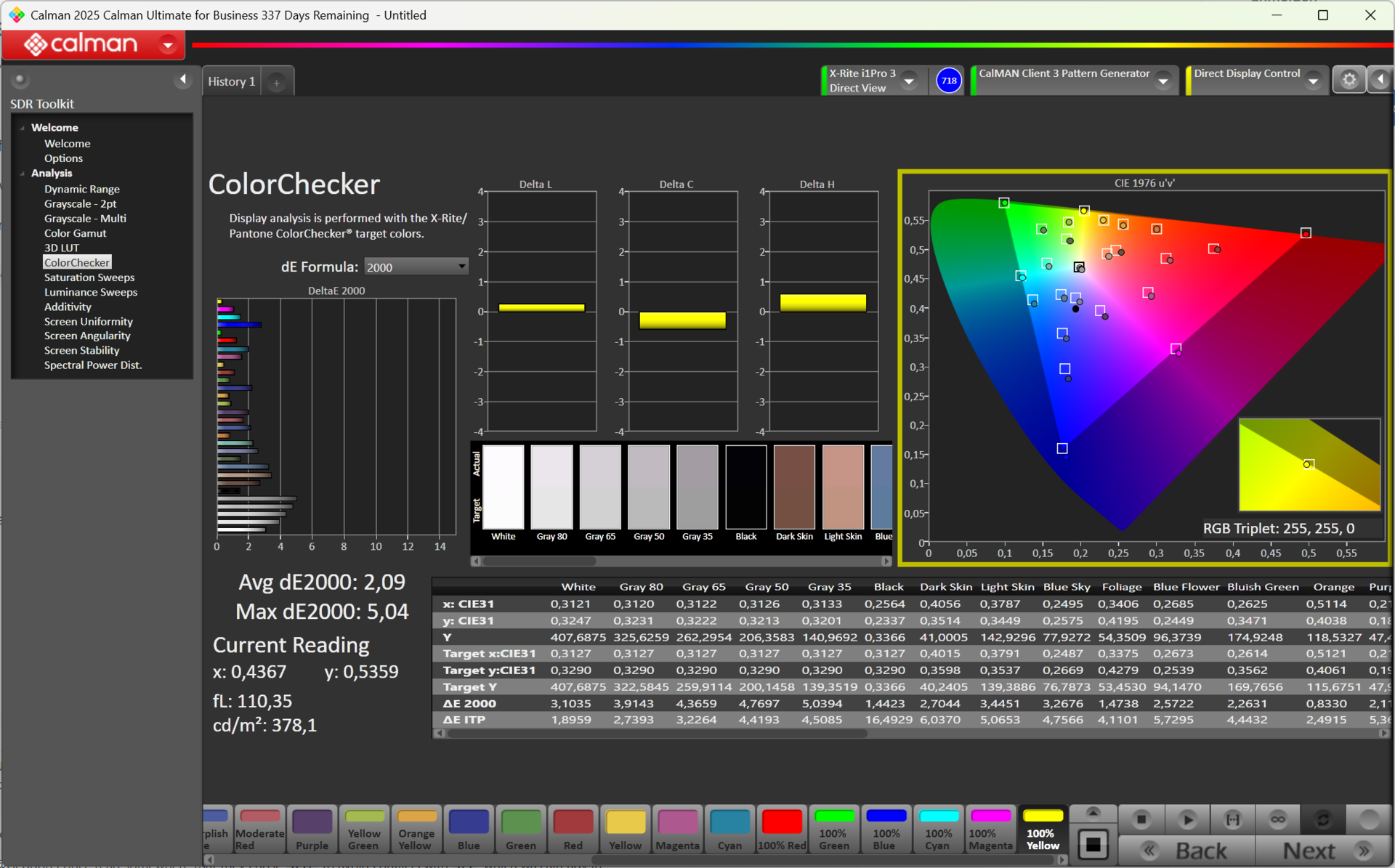
Task: Collapse the left SDR Toolkit panel arrow
Action: point(183,79)
